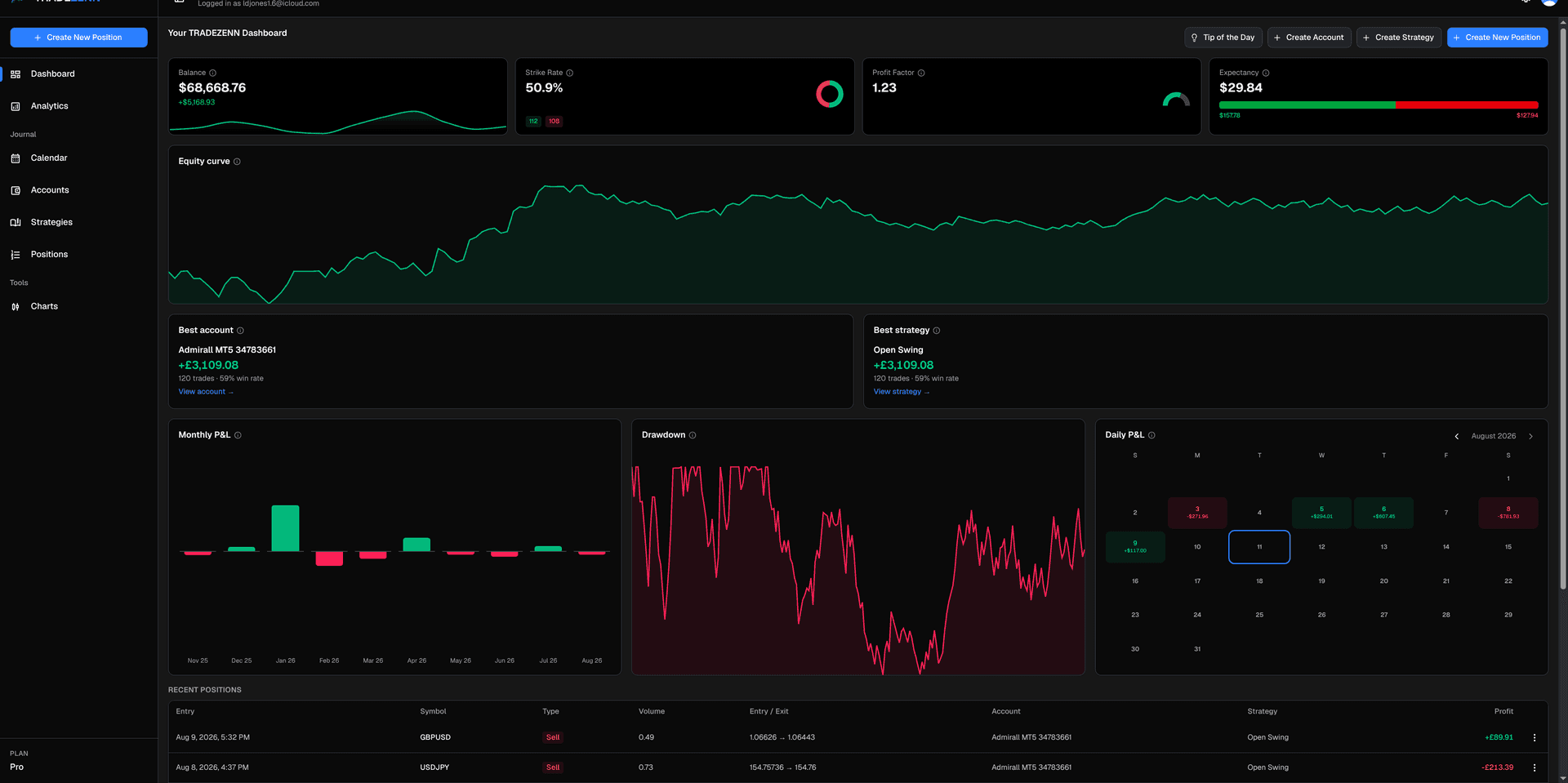1568x783 pixels.
Task: Click the Strike Rate info icon
Action: coord(570,73)
